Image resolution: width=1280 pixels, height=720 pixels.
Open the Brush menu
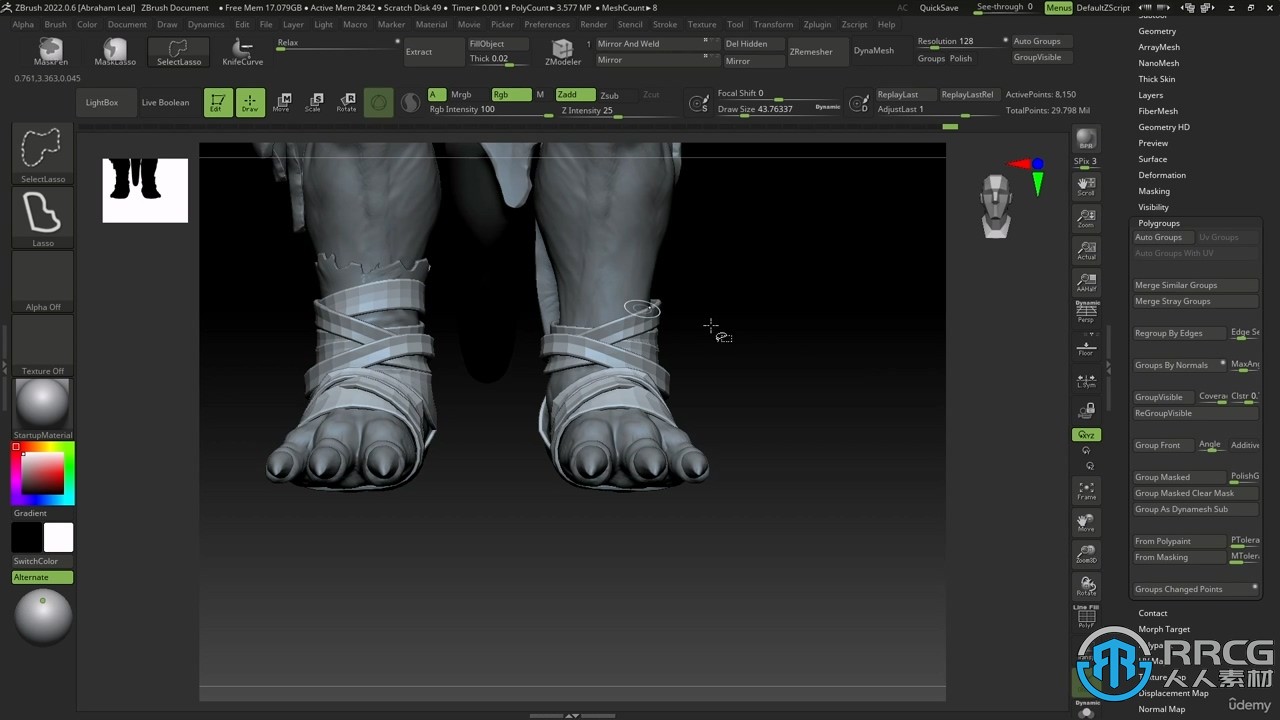(55, 24)
